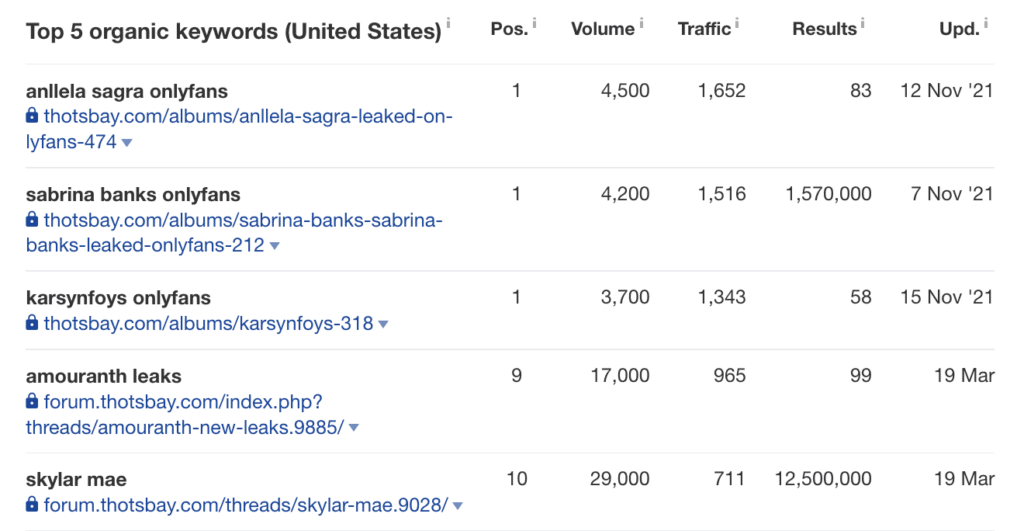This screenshot has width=1024, height=531.
Task: Open thotsbay.com/albums/karsynfoys-318 link
Action: tap(208, 323)
